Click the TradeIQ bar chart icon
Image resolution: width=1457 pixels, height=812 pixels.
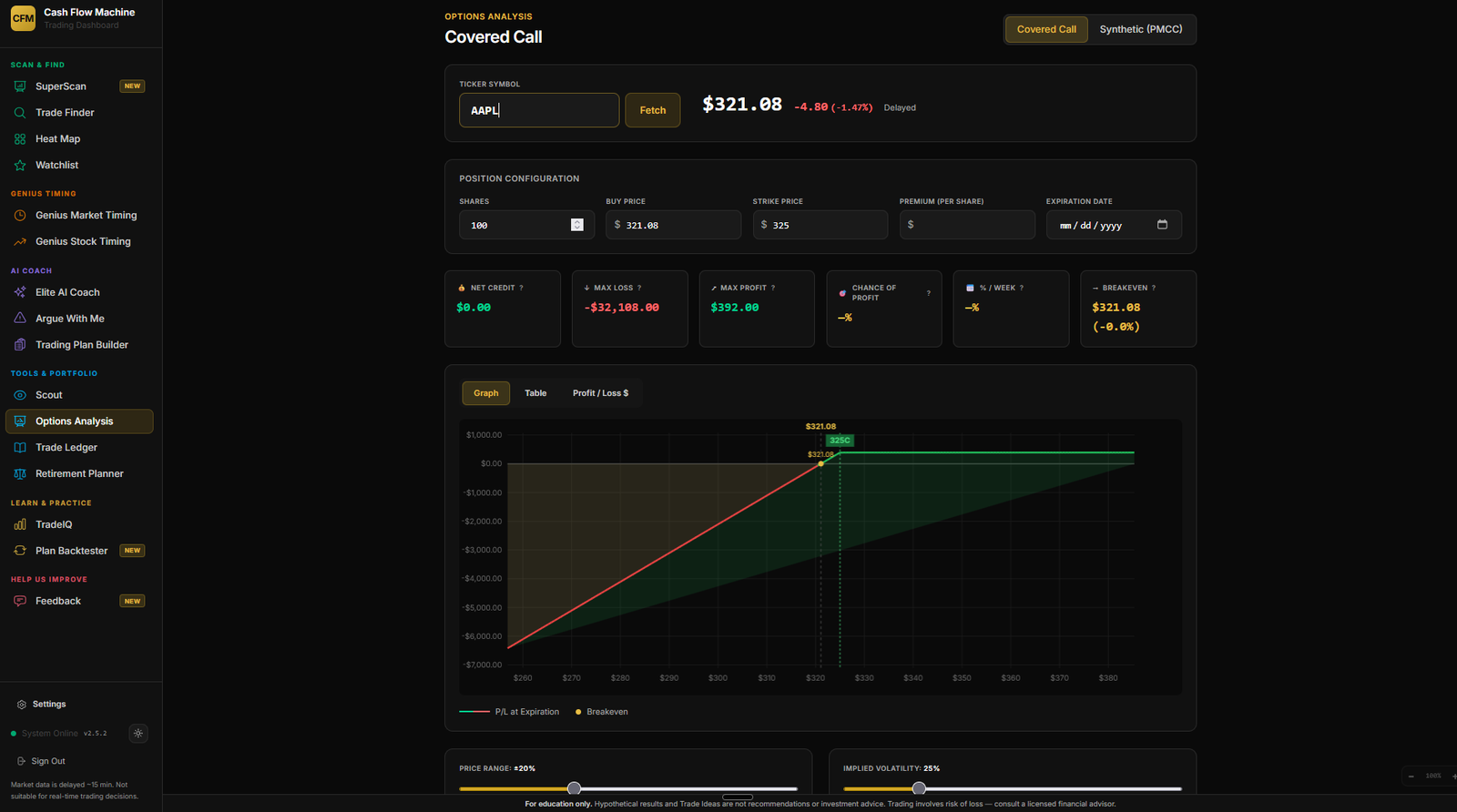(x=20, y=524)
